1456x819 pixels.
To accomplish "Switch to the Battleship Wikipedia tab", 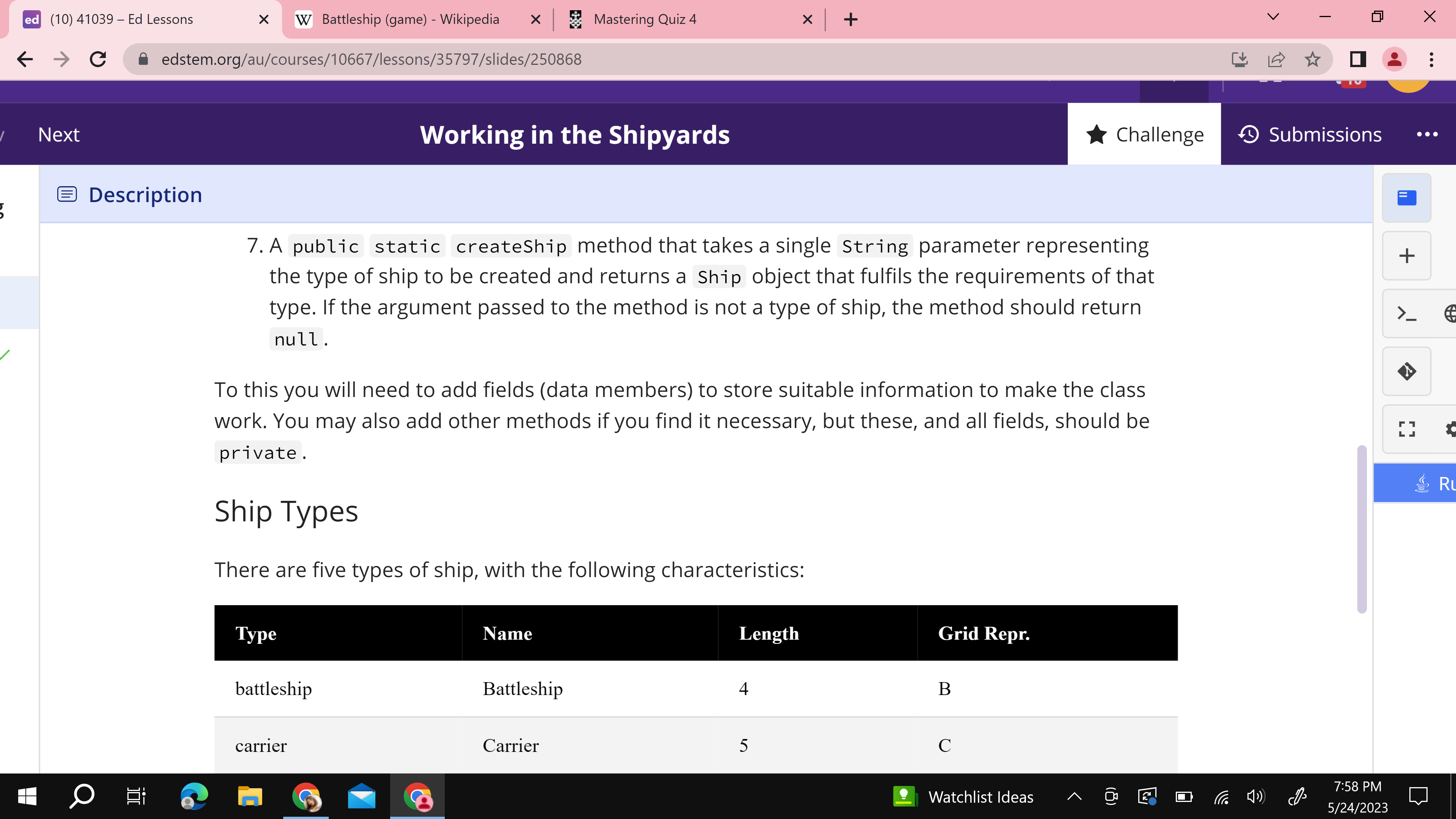I will pyautogui.click(x=410, y=19).
